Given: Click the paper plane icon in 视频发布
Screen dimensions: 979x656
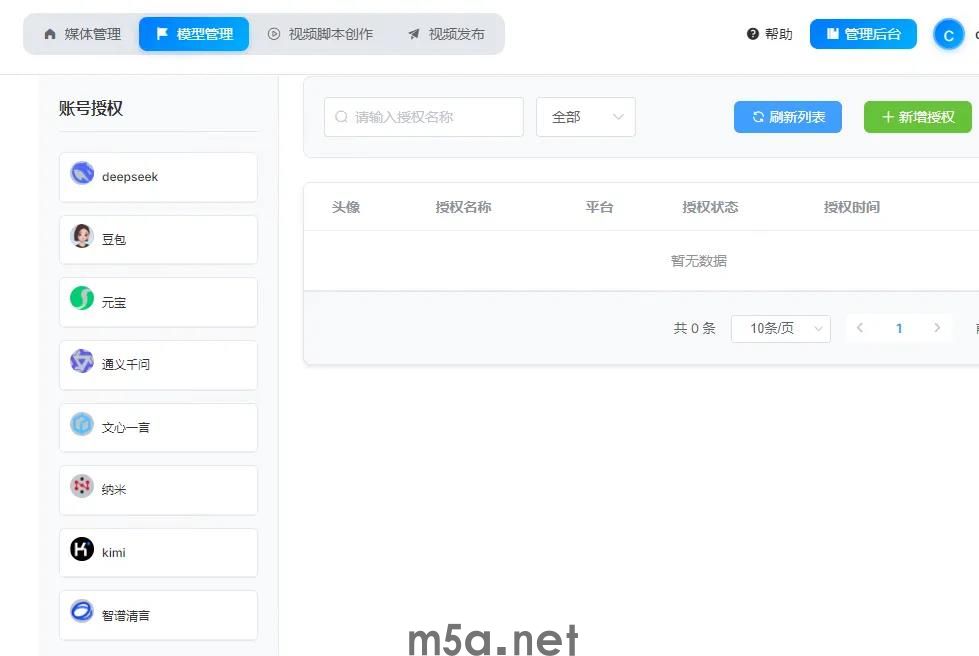Looking at the screenshot, I should [413, 34].
